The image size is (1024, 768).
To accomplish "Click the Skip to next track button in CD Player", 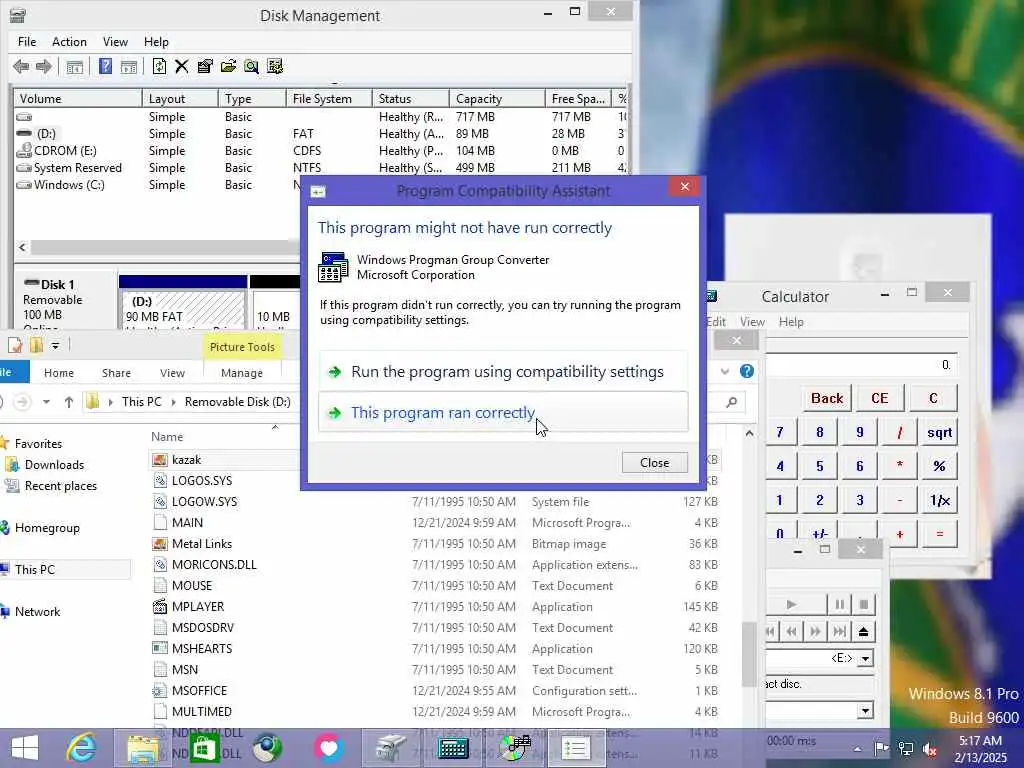I will (x=839, y=632).
